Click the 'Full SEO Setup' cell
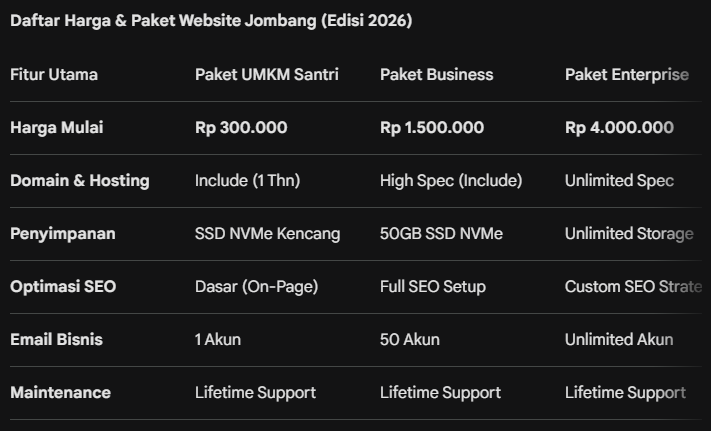Viewport: 711px width, 431px height. [433, 286]
